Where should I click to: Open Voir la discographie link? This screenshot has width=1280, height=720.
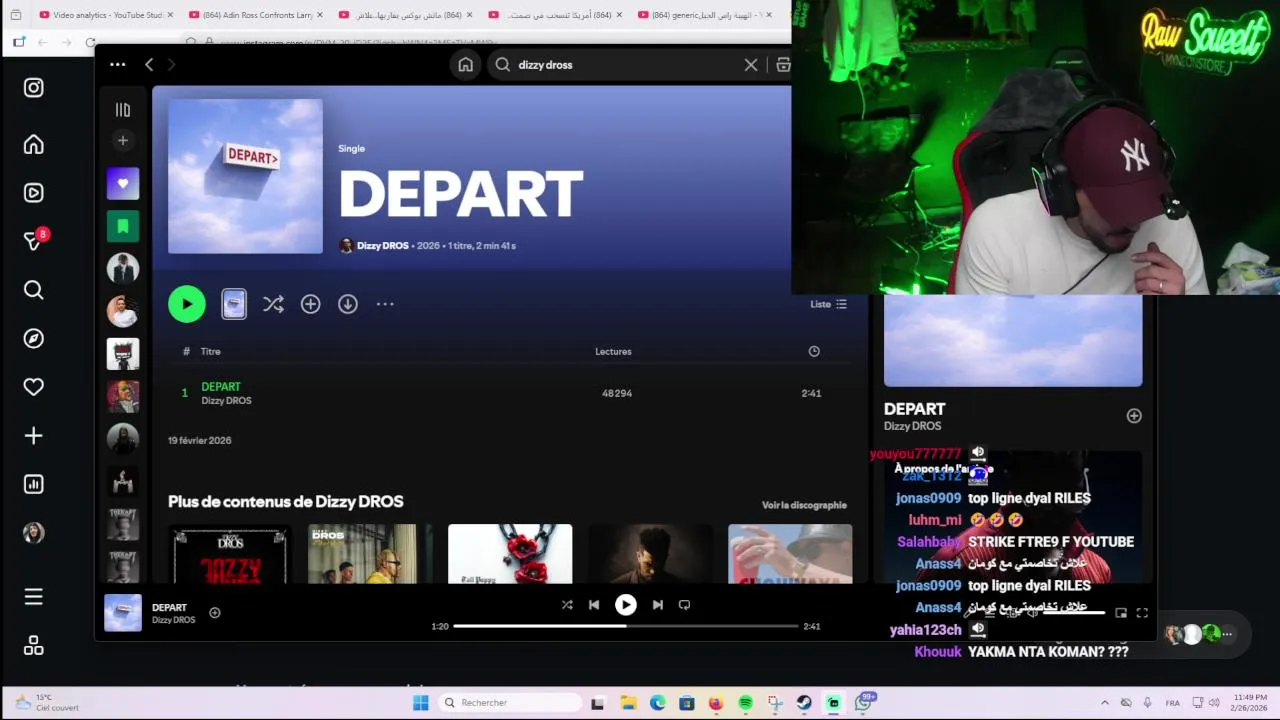point(804,505)
